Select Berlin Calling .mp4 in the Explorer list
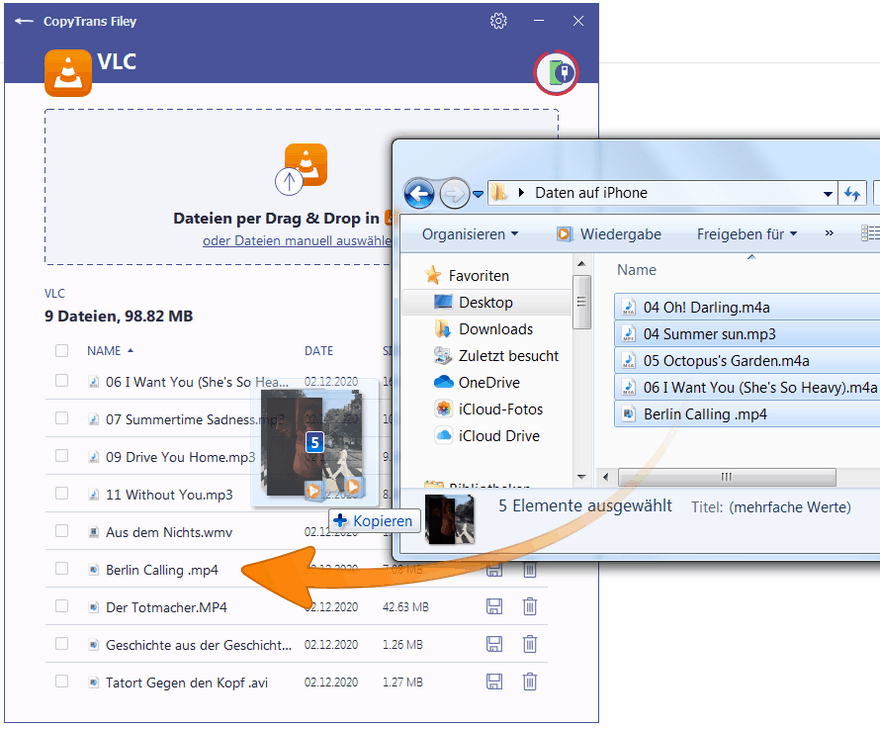This screenshot has width=880, height=729. point(748,414)
